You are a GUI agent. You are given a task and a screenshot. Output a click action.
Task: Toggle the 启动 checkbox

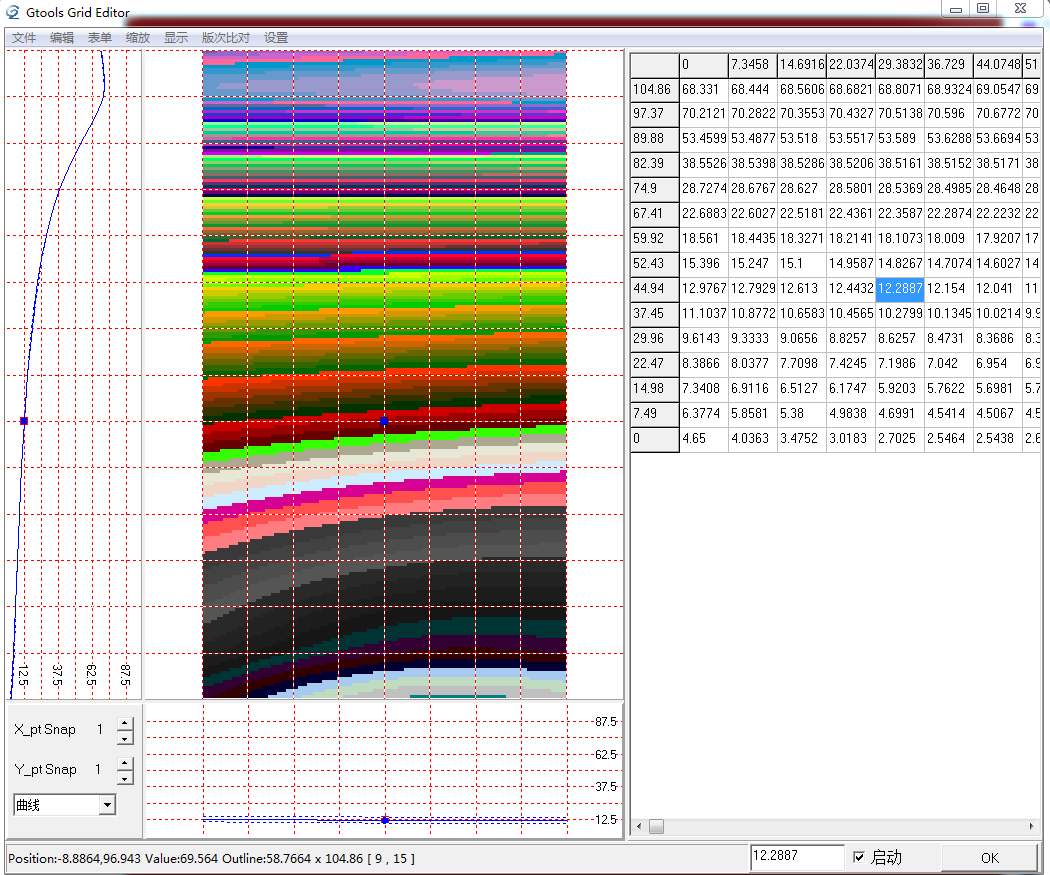tap(859, 857)
